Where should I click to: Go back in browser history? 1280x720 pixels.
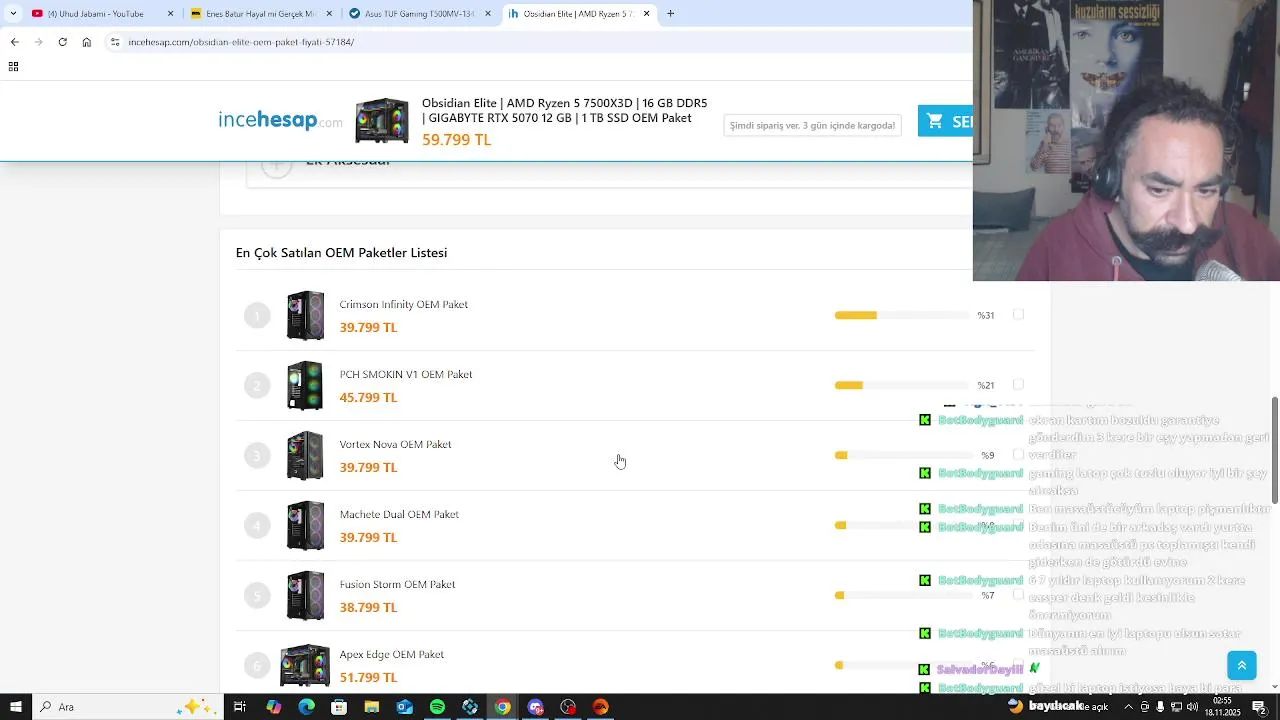click(x=14, y=42)
